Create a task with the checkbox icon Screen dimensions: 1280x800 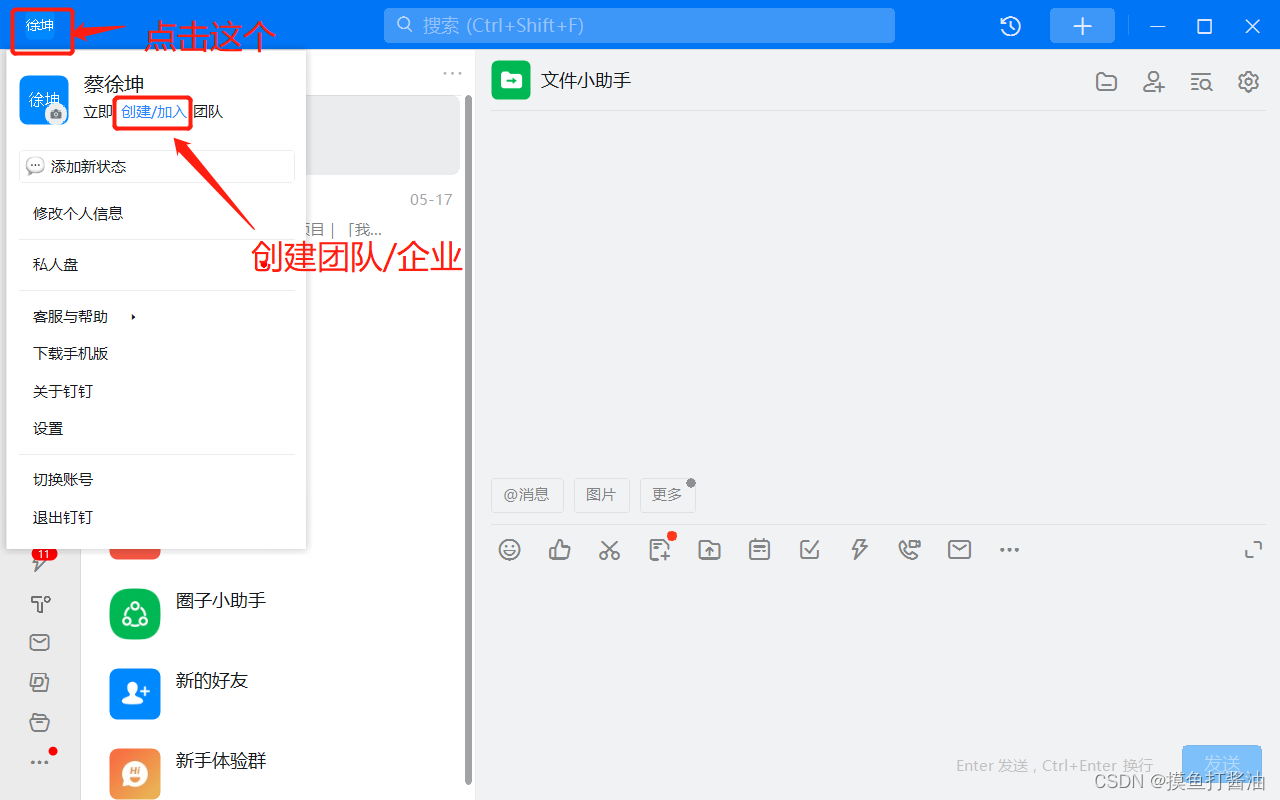click(810, 549)
